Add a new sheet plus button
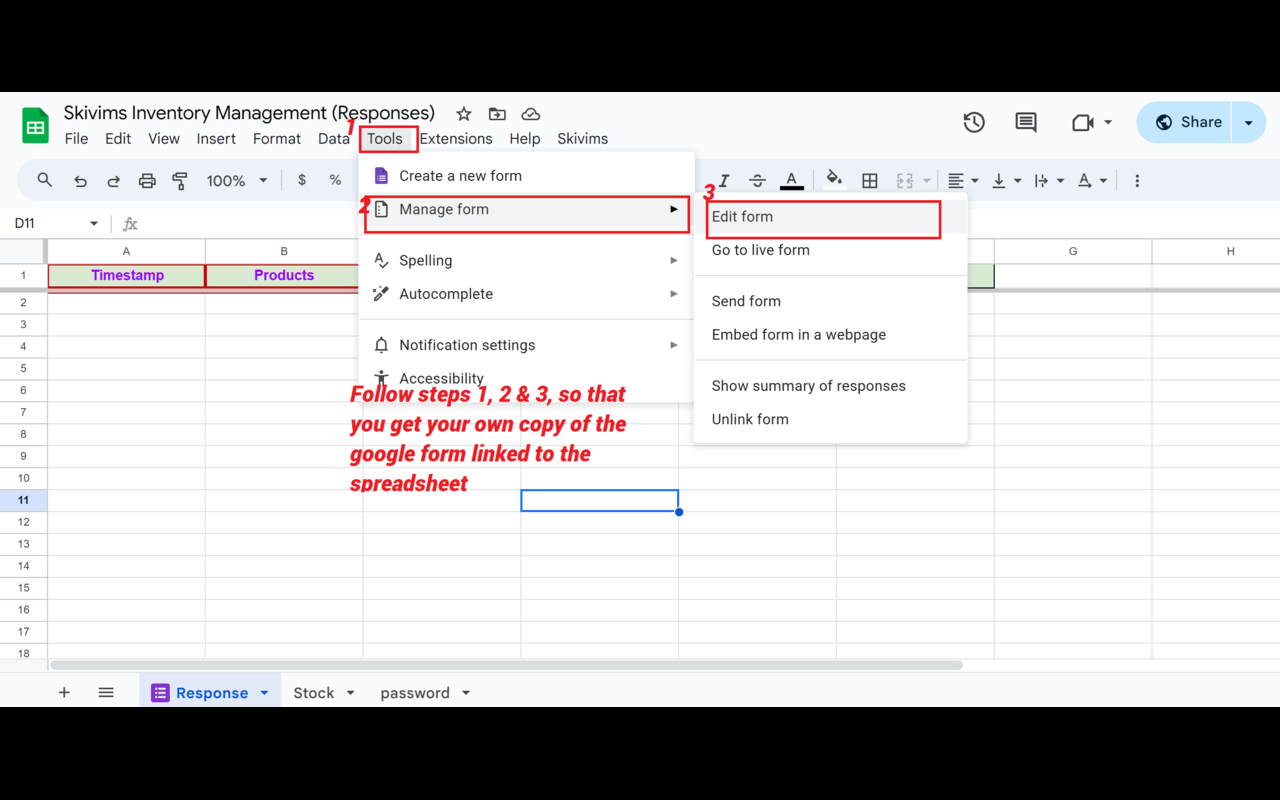 tap(64, 693)
